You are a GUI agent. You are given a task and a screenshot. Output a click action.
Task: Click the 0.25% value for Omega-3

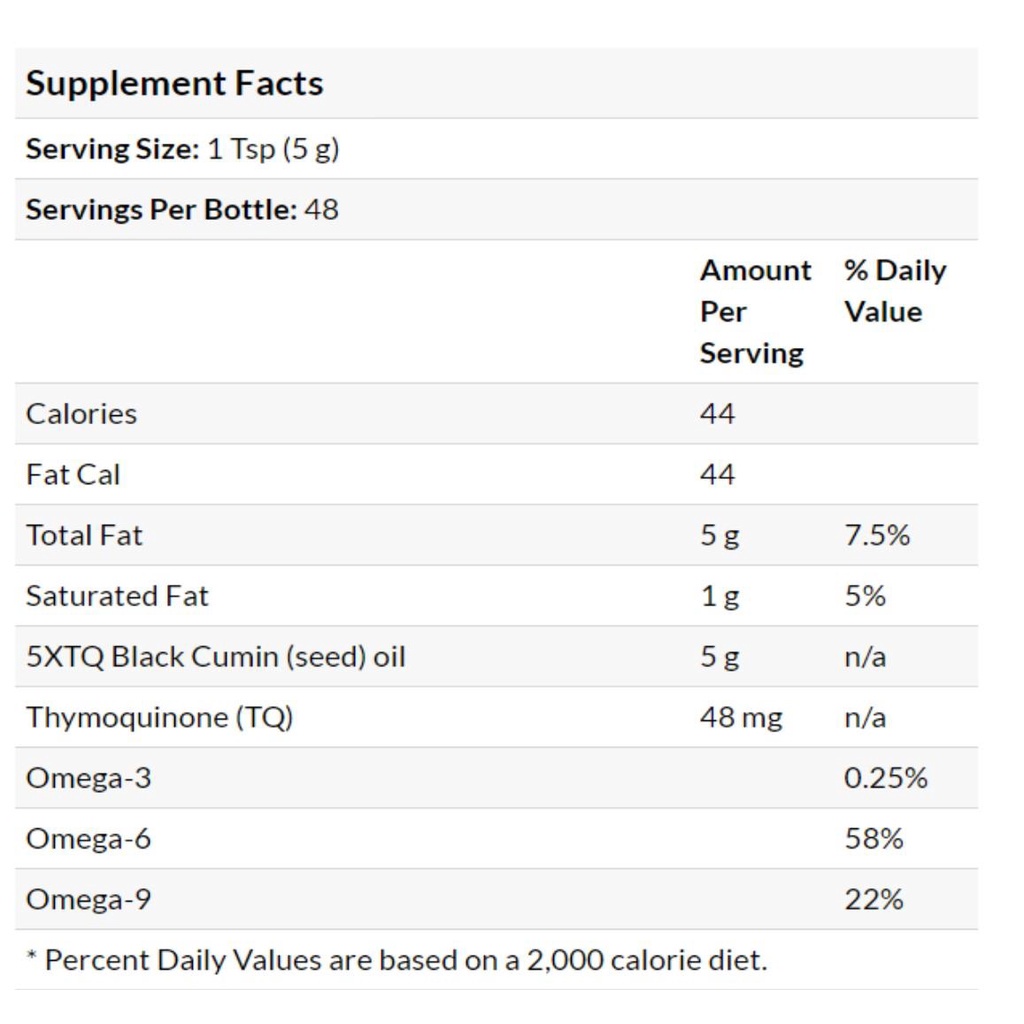[885, 778]
